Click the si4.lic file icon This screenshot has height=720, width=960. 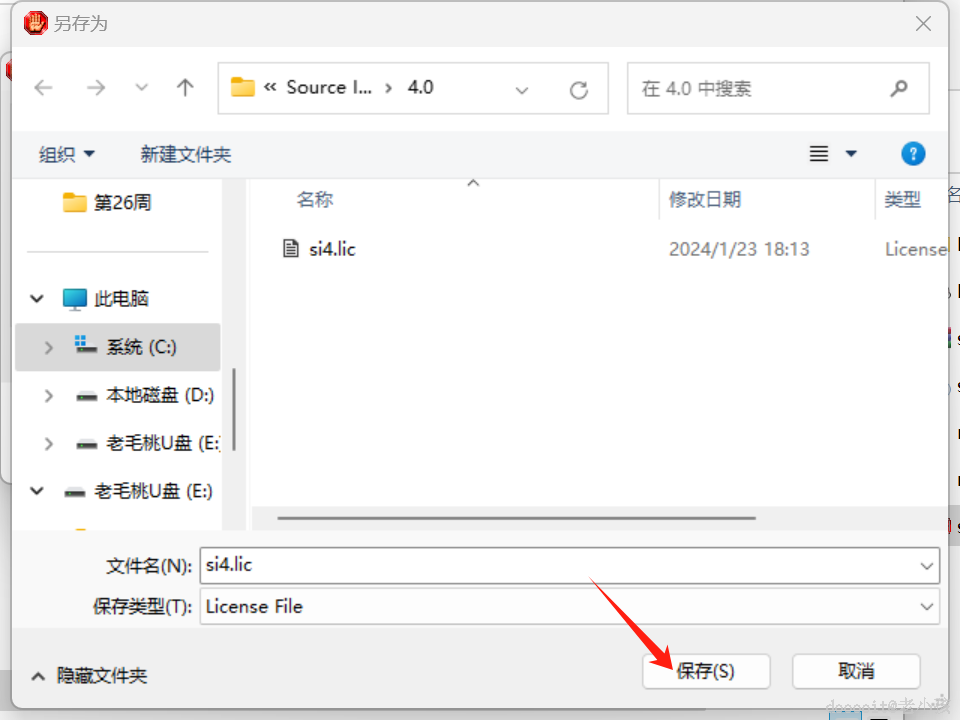click(290, 248)
